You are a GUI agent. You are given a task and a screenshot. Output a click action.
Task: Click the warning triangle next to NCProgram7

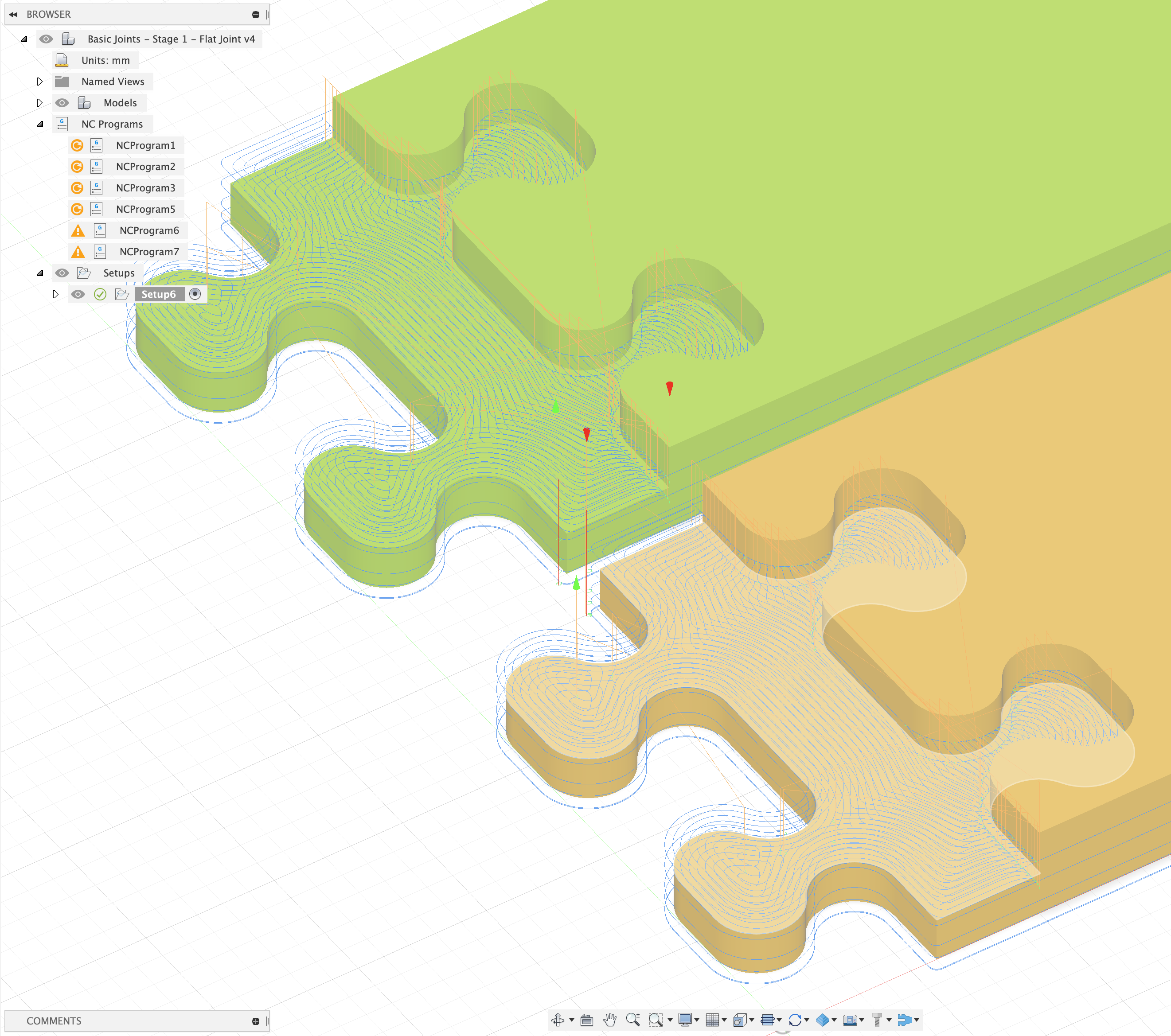tap(78, 252)
